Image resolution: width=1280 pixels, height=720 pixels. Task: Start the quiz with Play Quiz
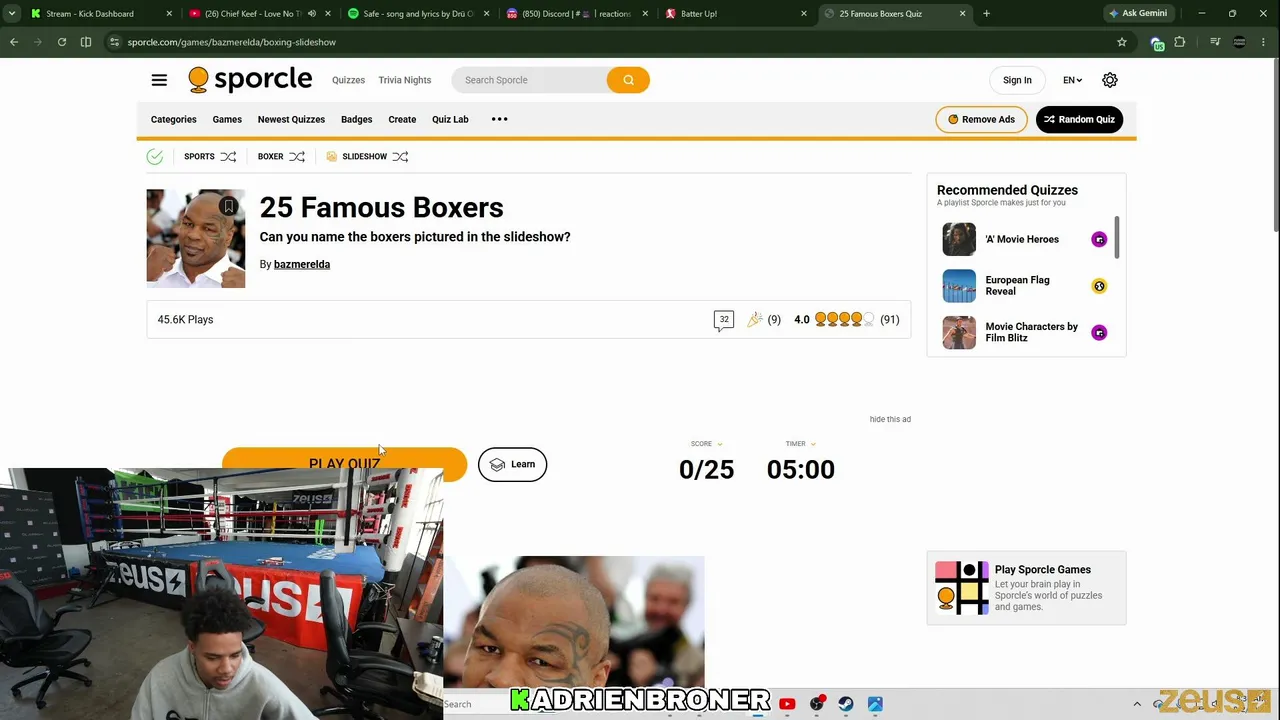click(344, 464)
